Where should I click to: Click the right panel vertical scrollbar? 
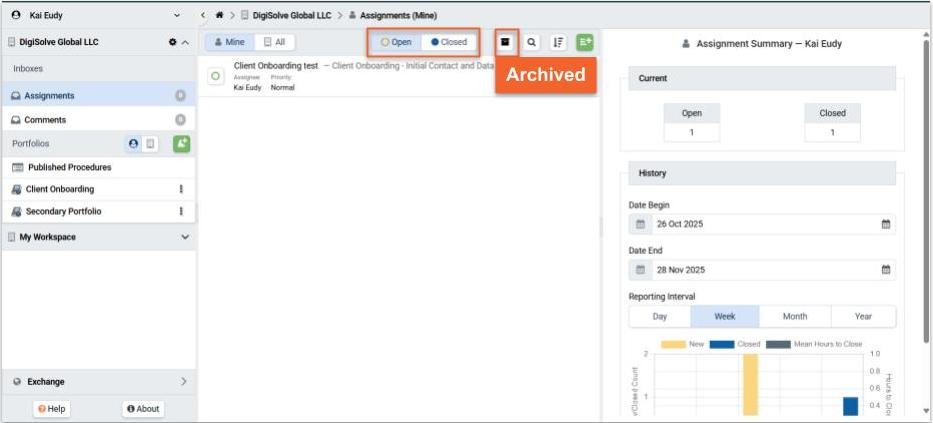(926, 190)
